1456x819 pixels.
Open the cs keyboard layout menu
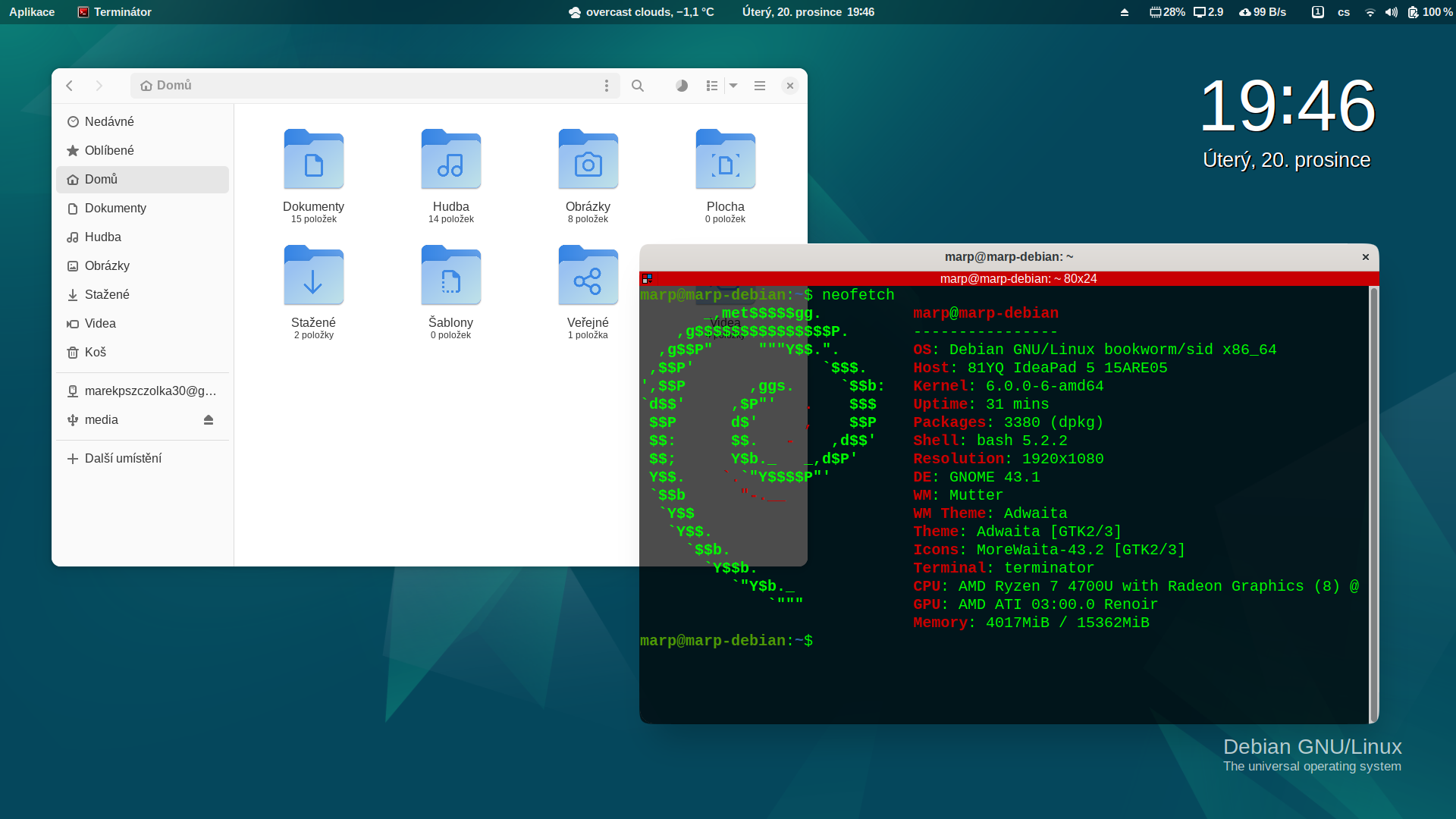(x=1344, y=12)
